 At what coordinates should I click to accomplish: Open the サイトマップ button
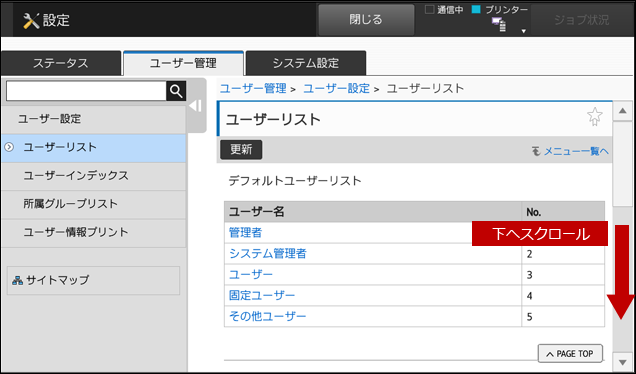click(x=93, y=280)
